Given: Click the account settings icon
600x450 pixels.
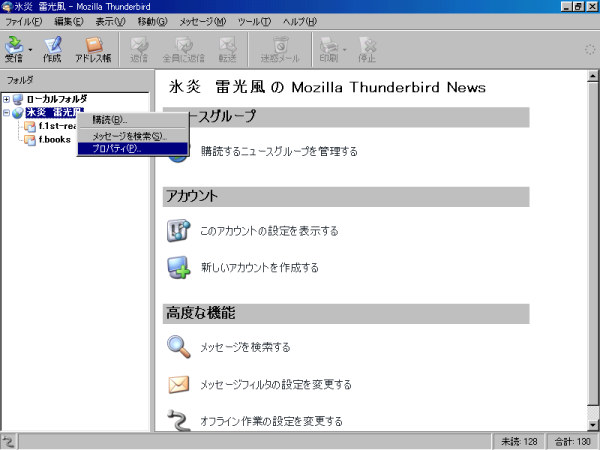Looking at the screenshot, I should point(178,230).
